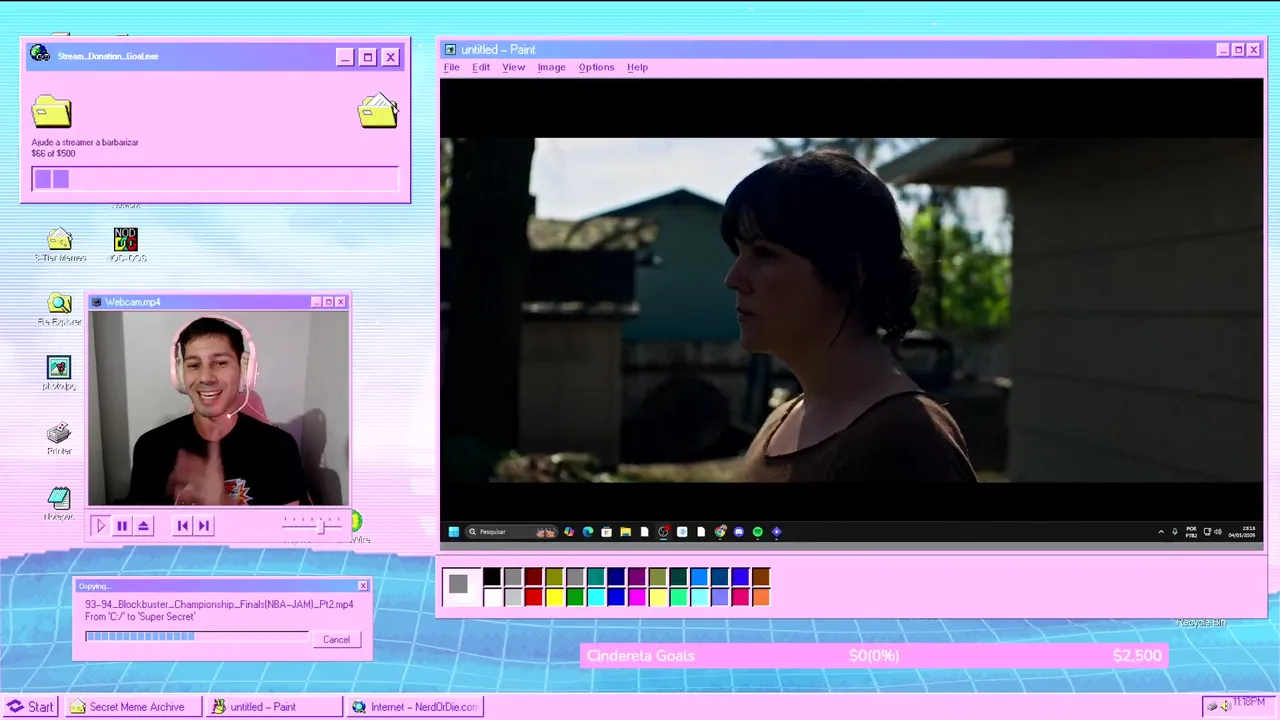
Task: Open the File Explorer desktop icon
Action: tap(59, 310)
